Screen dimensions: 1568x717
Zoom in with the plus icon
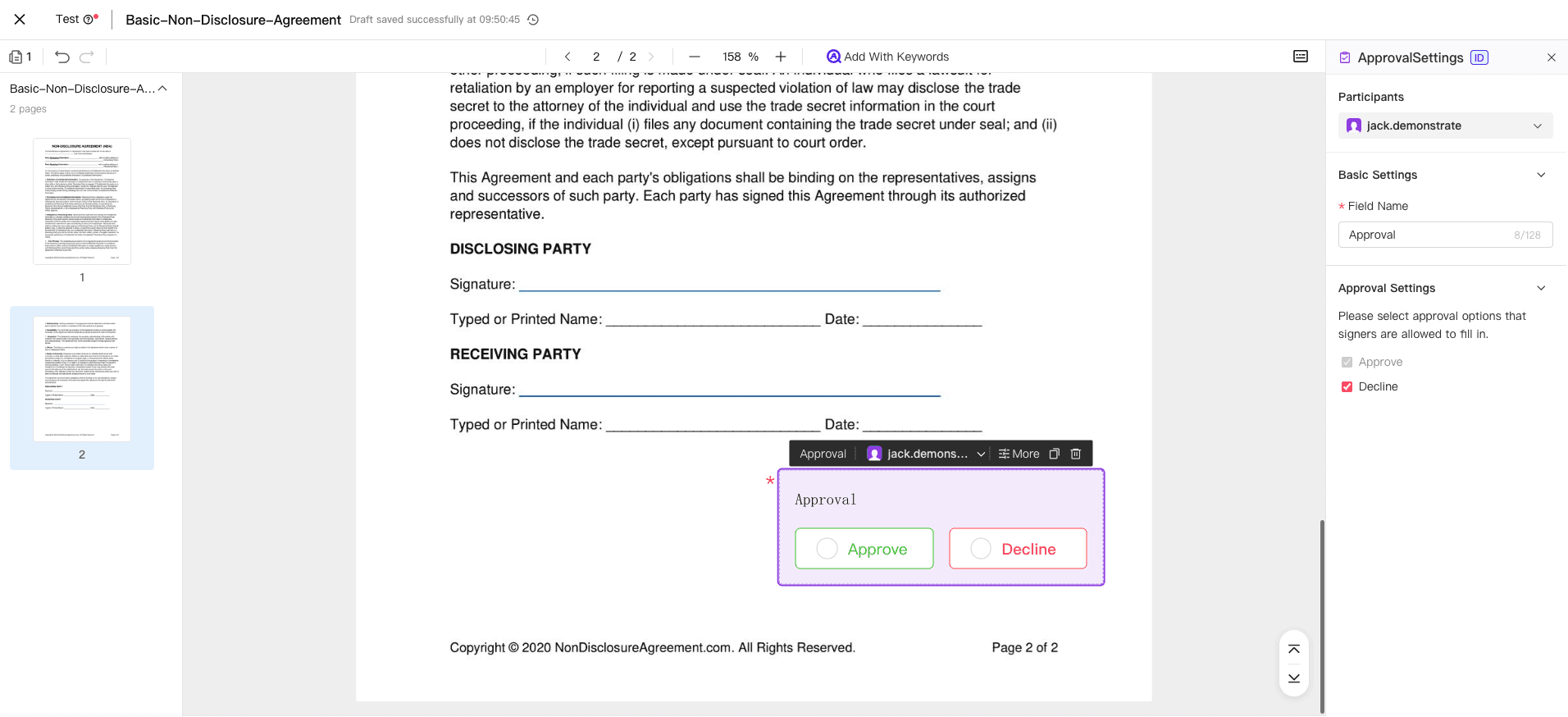point(781,57)
